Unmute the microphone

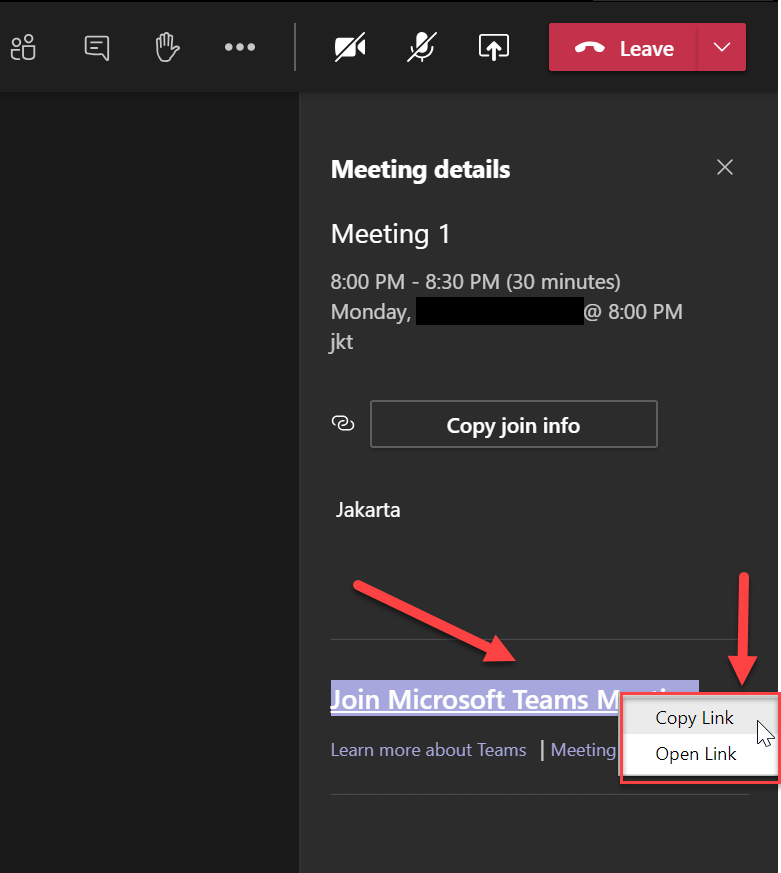[421, 47]
